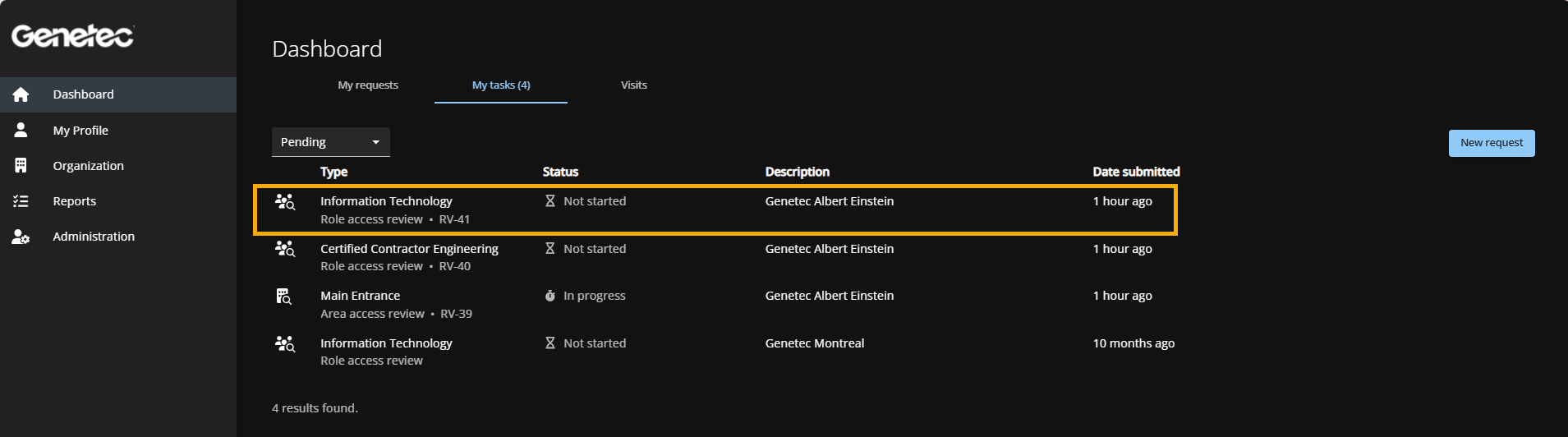Open the Certified Contractor Engineering task
1568x437 pixels.
click(409, 249)
